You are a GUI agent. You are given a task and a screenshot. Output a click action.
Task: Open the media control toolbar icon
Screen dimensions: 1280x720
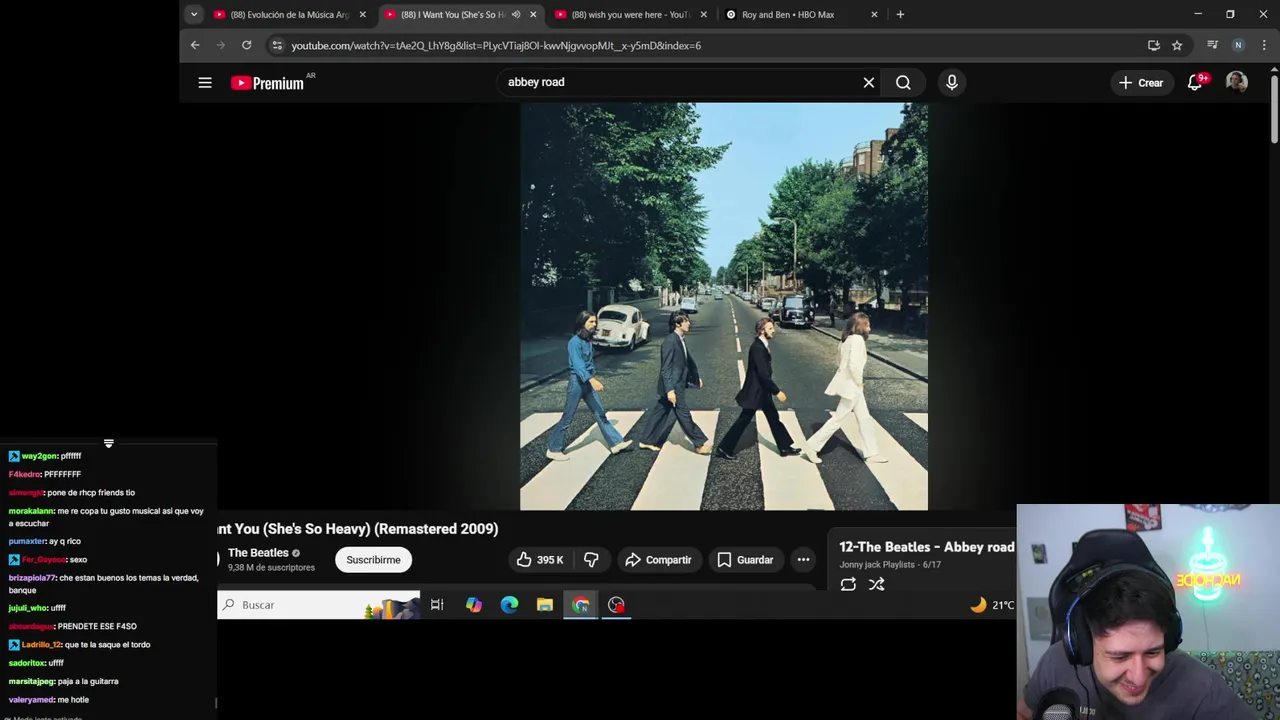[x=1212, y=45]
